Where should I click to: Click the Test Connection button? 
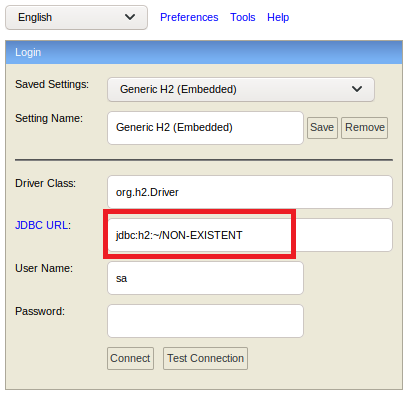coord(205,358)
